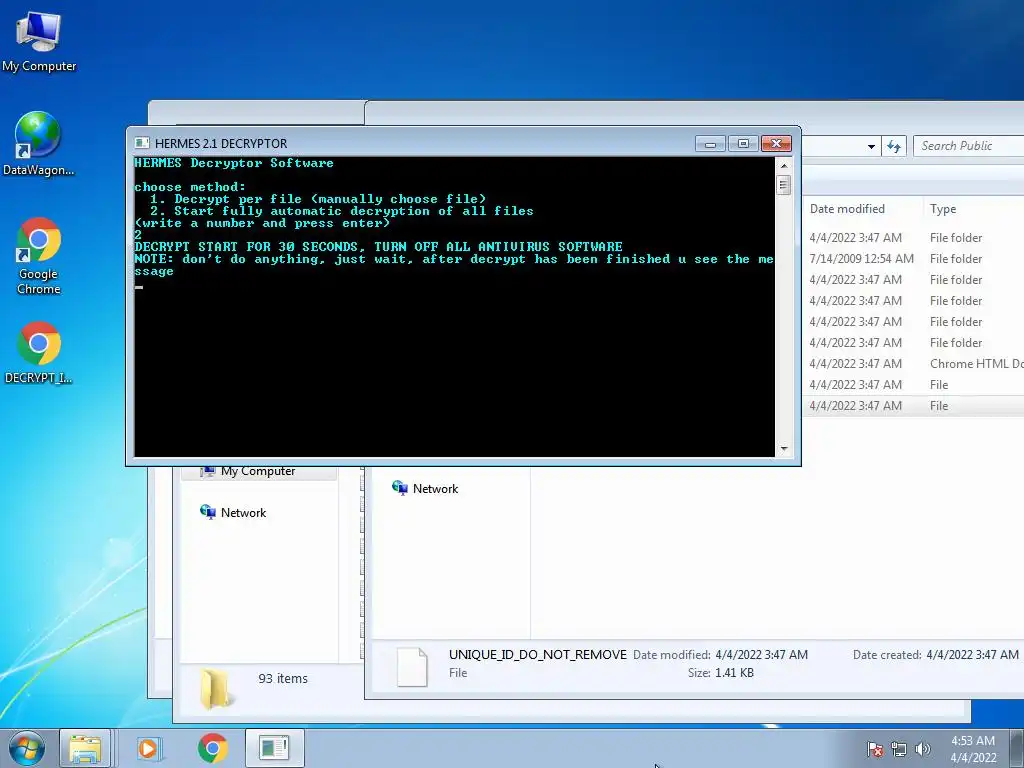Open DataWagon shortcut on desktop
This screenshot has width=1024, height=768.
[39, 144]
